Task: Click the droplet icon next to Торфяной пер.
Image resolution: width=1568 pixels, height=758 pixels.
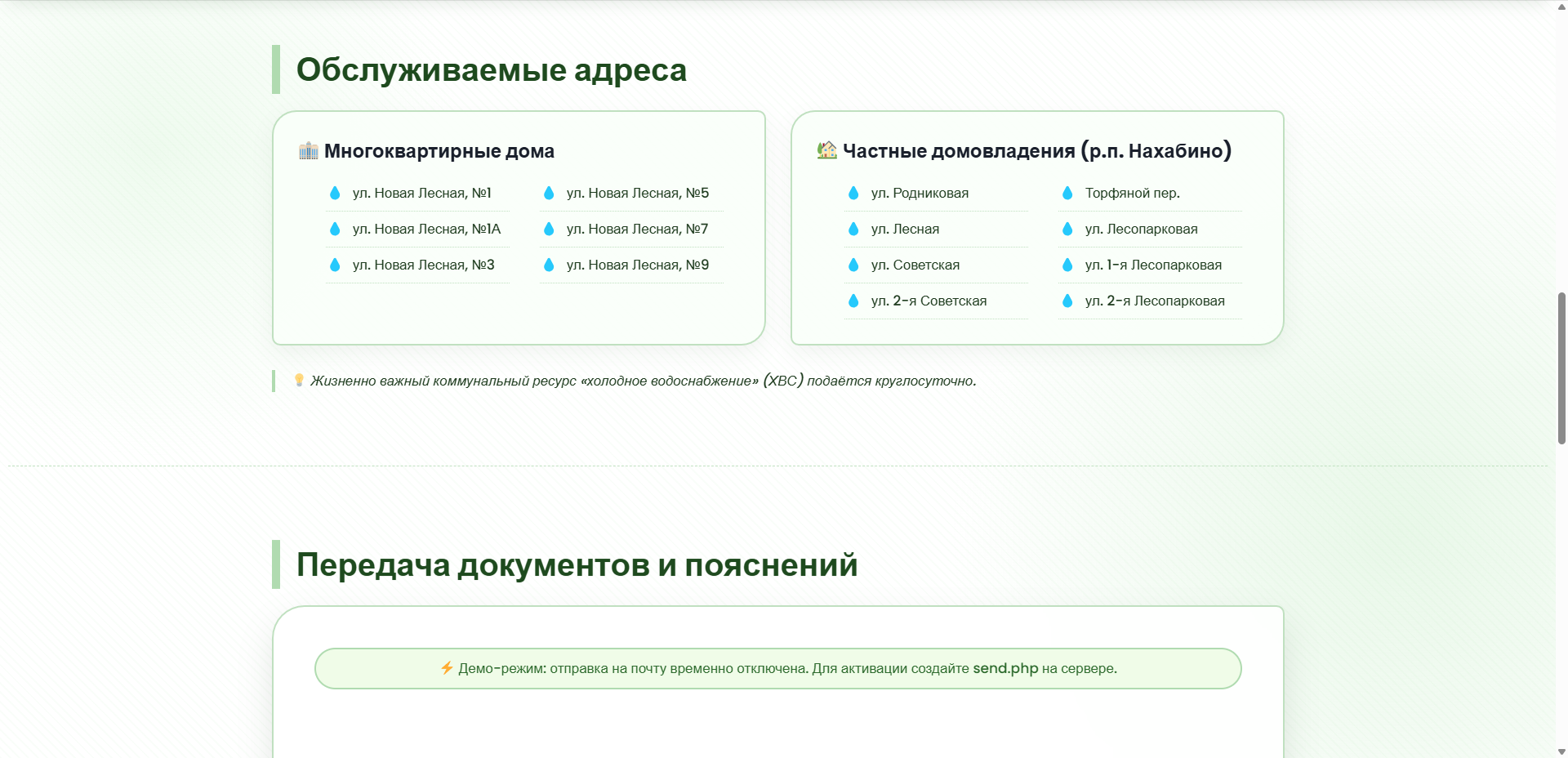Action: click(1067, 194)
